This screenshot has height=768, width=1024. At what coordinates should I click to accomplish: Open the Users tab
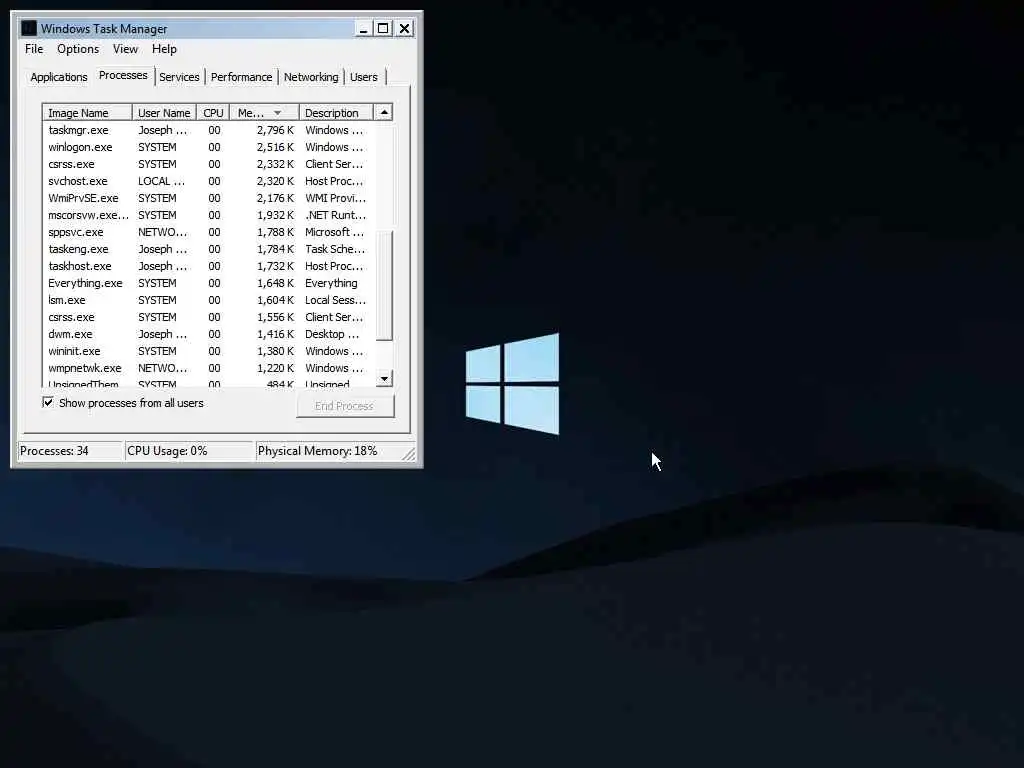(364, 77)
